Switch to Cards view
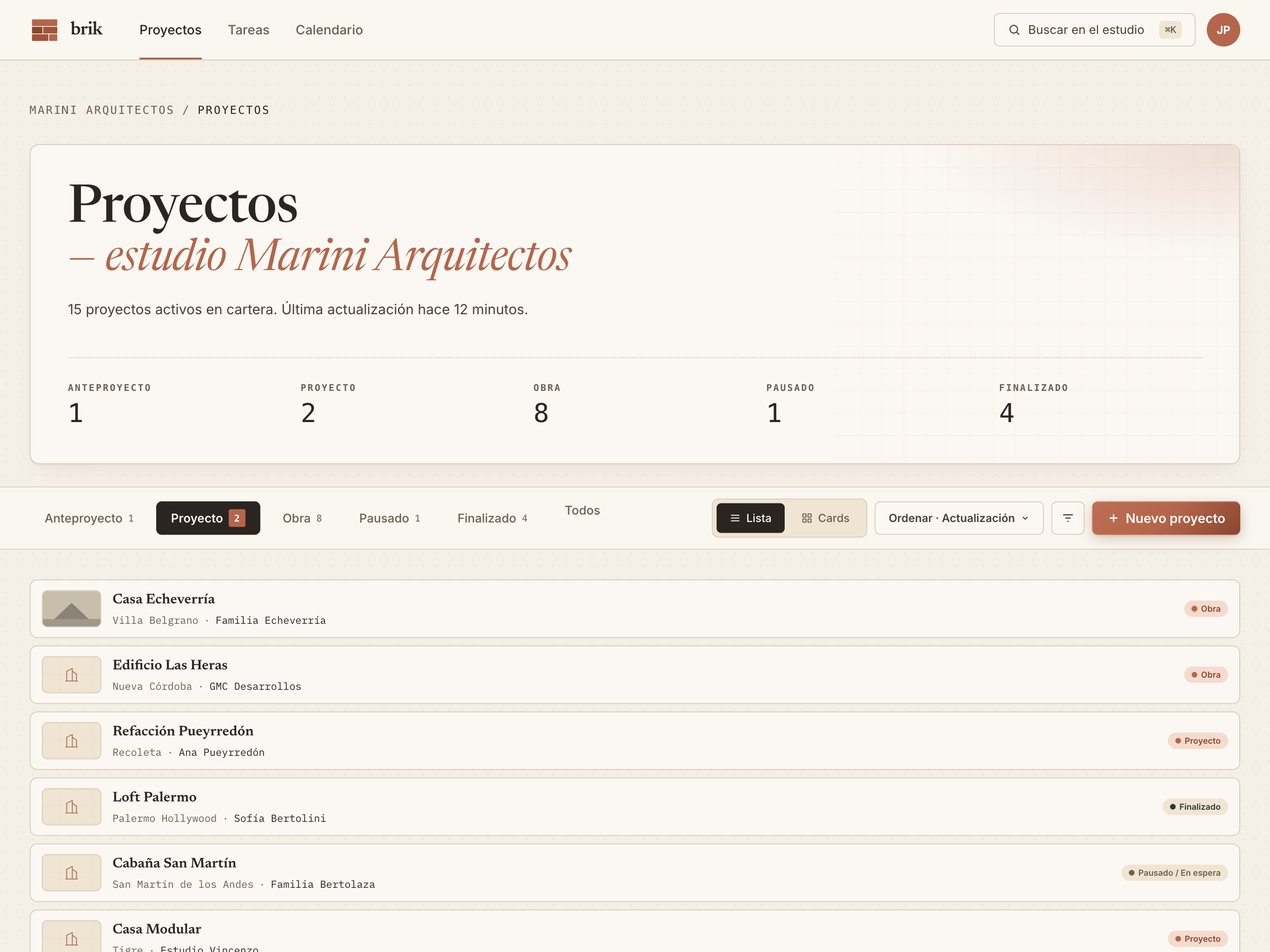1270x952 pixels. coord(825,518)
